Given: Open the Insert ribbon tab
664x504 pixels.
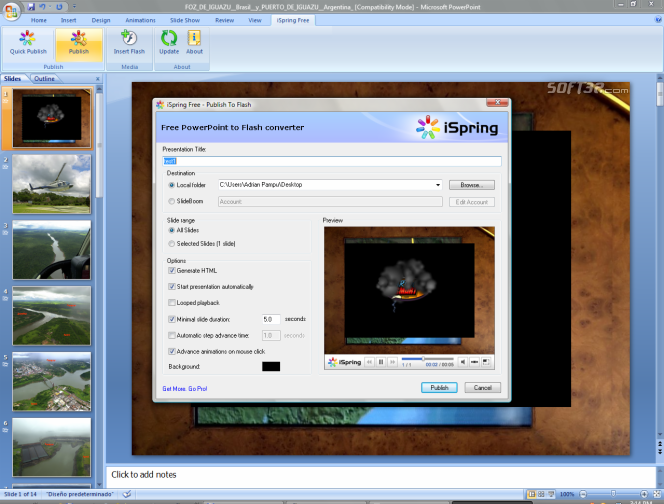Looking at the screenshot, I should [68, 20].
